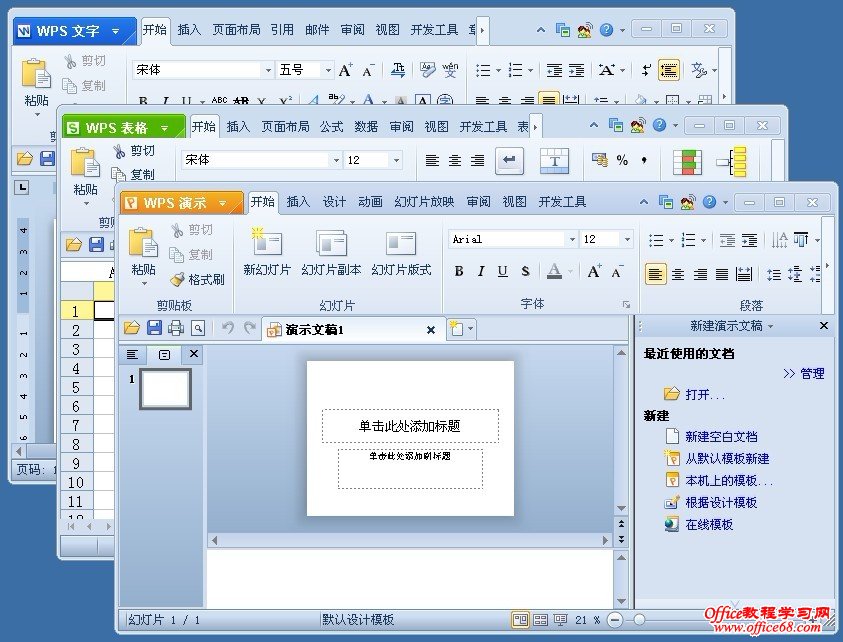Image resolution: width=843 pixels, height=642 pixels.
Task: Click the Paste icon in WPS Writer
Action: [36, 74]
